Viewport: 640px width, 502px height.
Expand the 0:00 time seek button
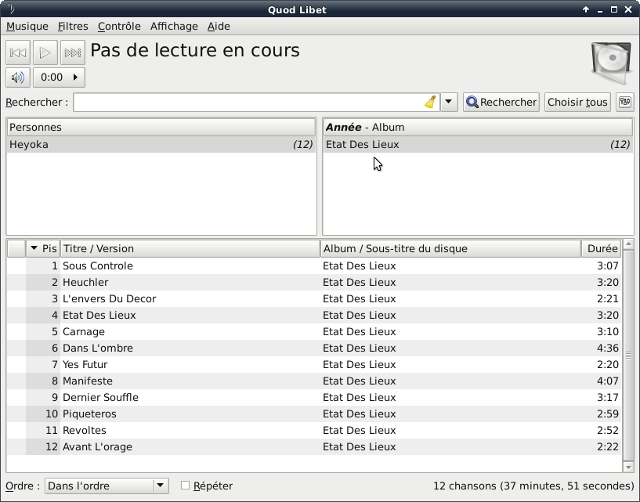(x=59, y=77)
